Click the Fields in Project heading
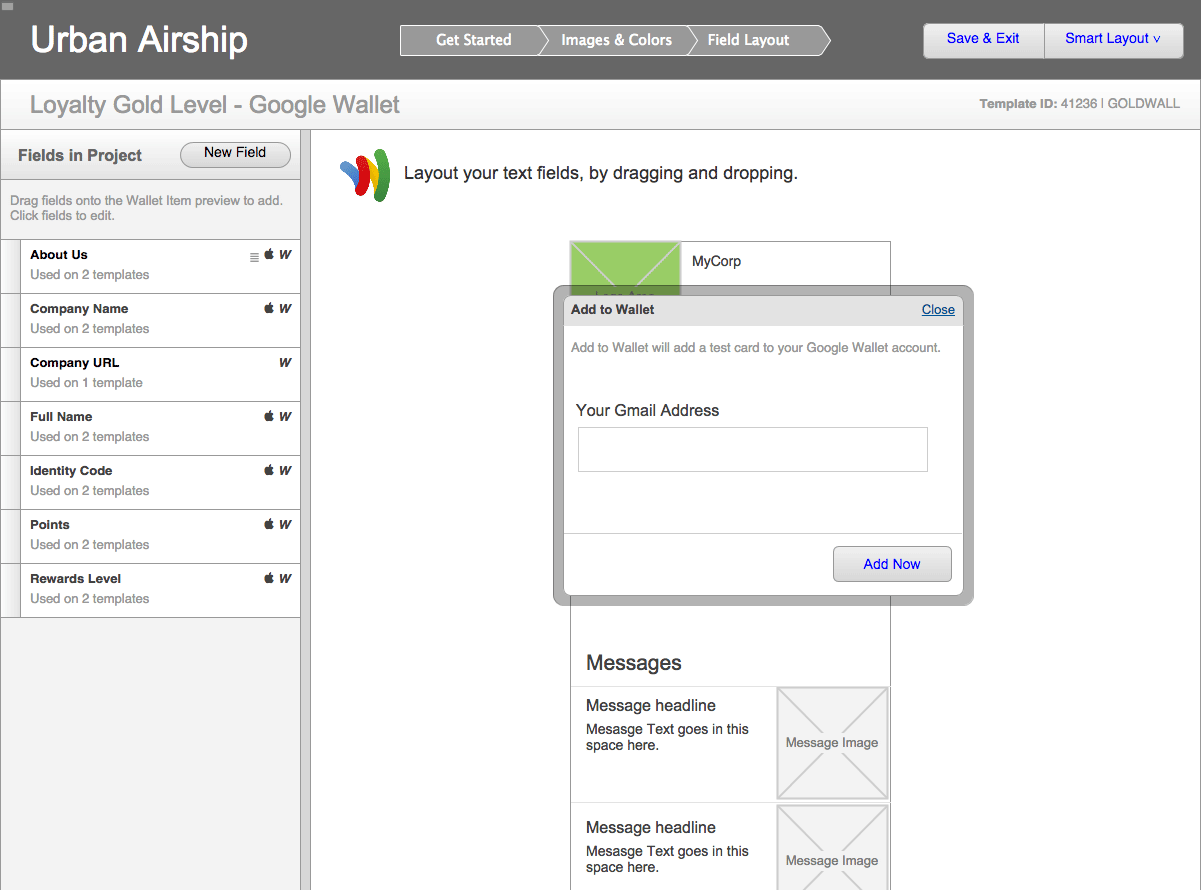 (80, 156)
